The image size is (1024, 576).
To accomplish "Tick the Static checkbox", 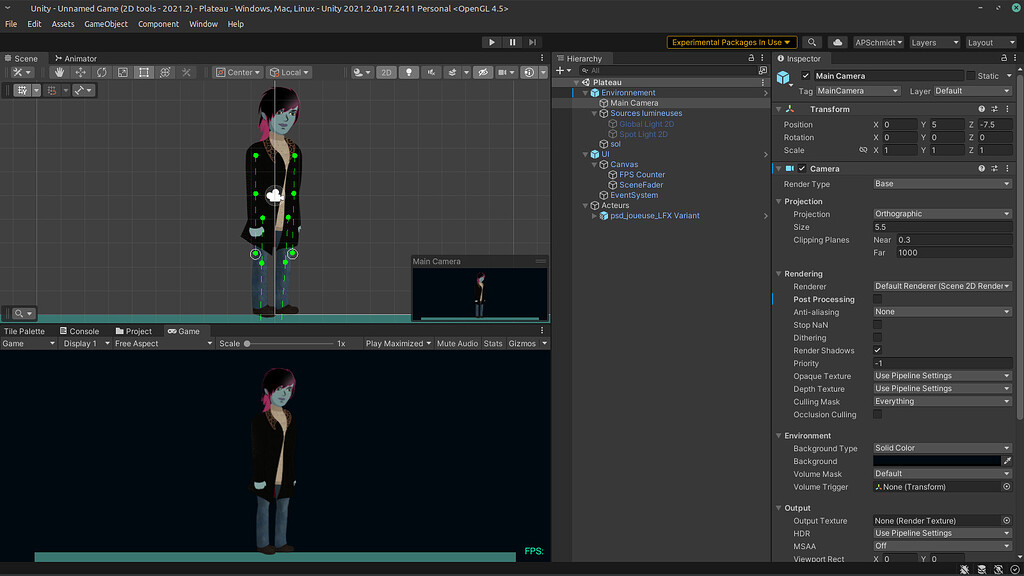I will click(x=970, y=76).
